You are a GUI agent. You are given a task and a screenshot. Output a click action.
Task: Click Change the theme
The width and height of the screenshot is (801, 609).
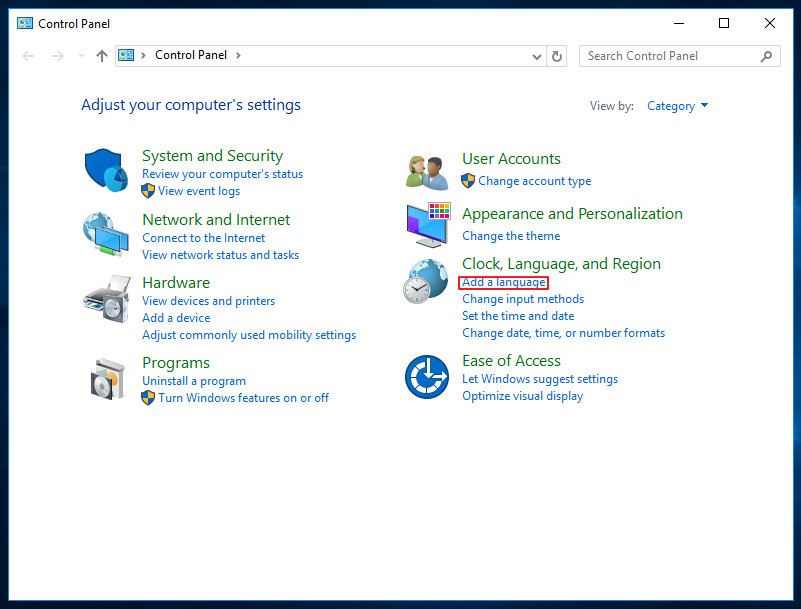point(511,236)
